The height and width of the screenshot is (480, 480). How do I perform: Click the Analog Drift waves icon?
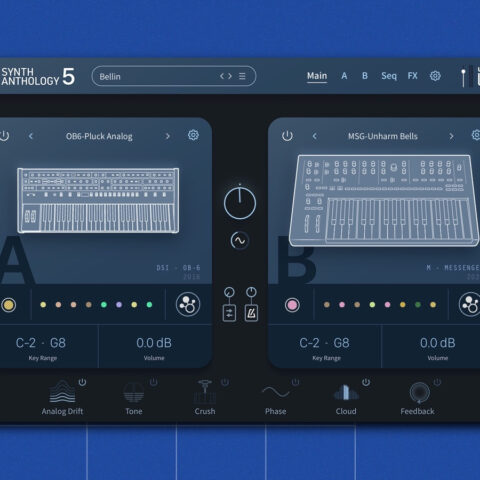click(62, 392)
